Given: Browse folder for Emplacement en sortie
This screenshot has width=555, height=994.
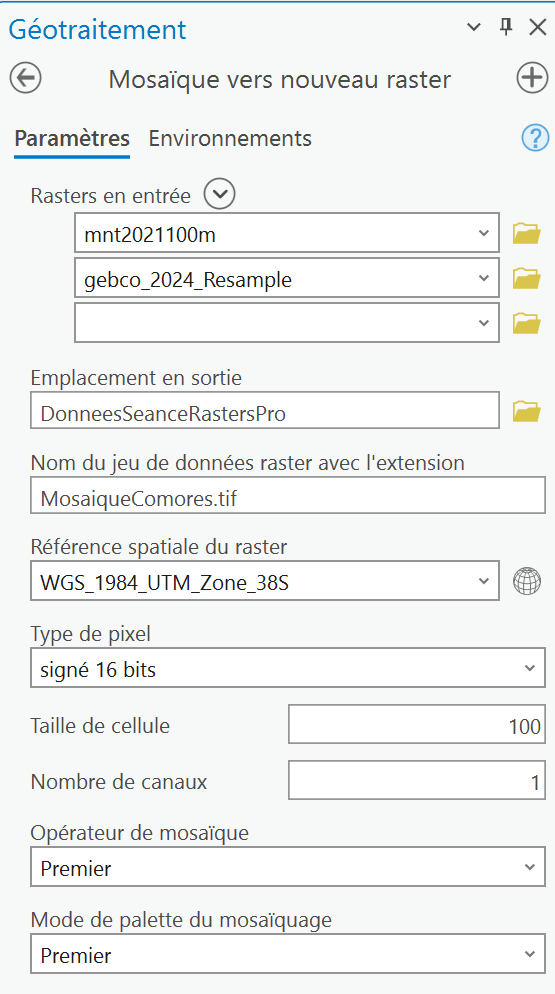Looking at the screenshot, I should 526,411.
